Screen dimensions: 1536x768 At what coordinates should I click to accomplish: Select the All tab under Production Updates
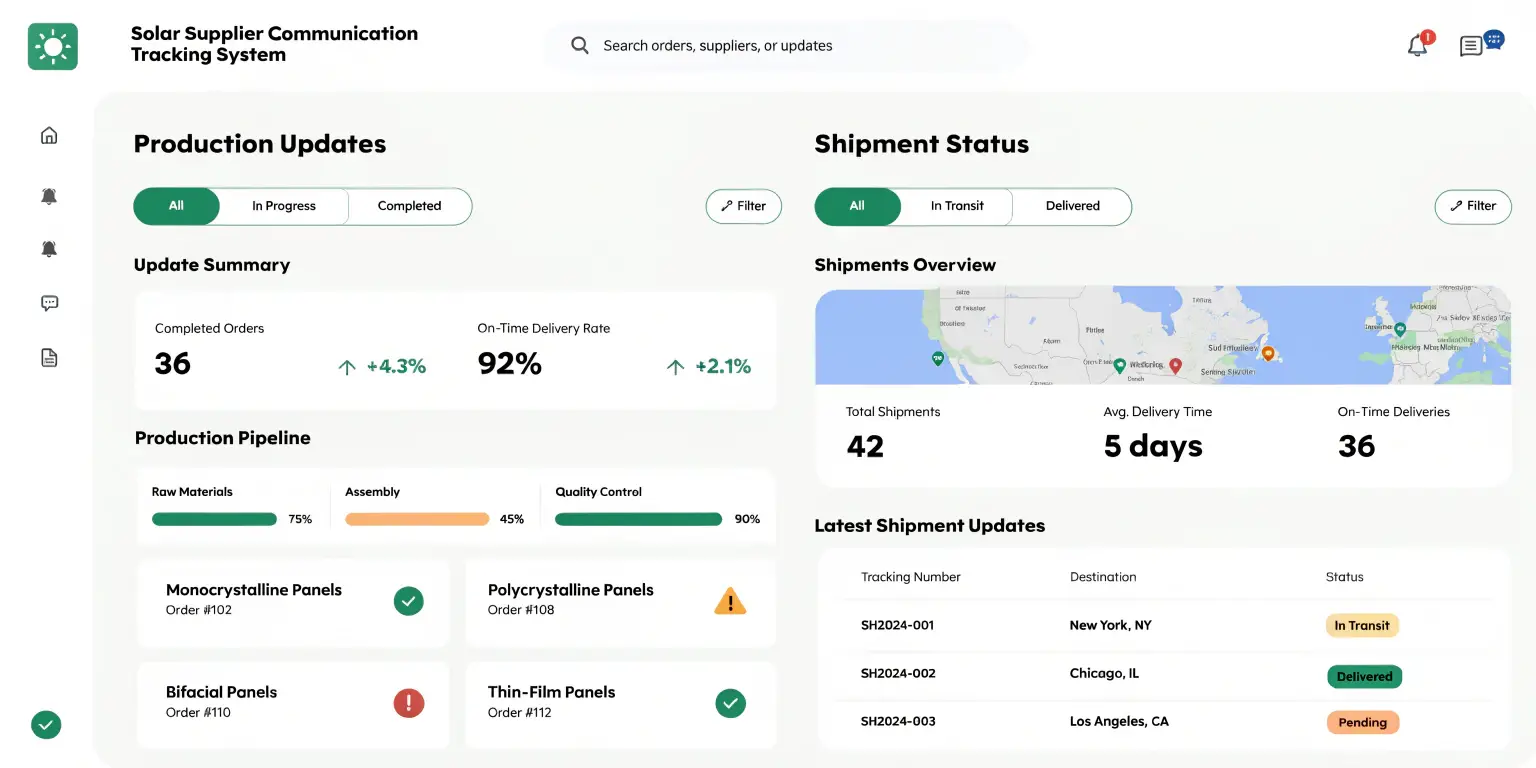point(176,206)
